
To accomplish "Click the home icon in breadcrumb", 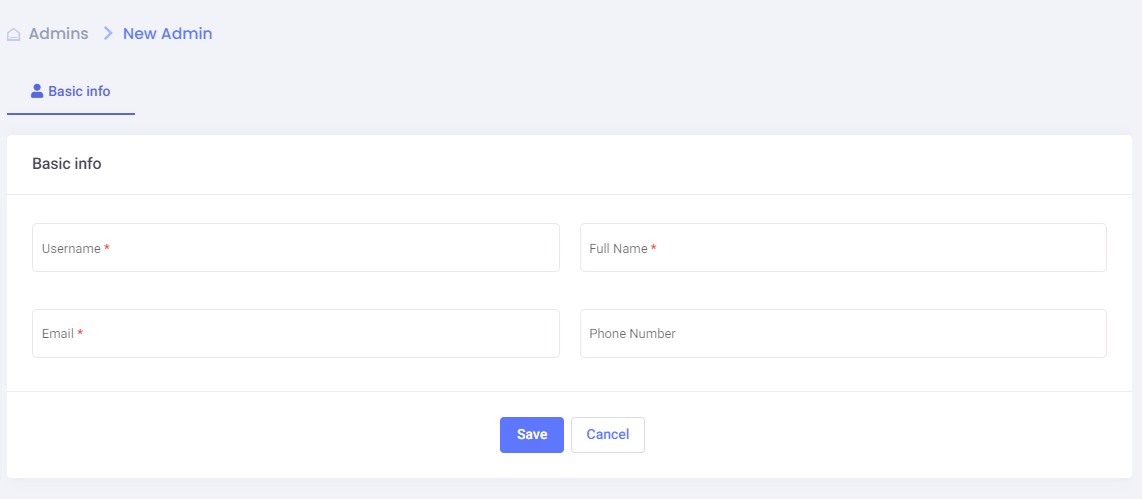I will tap(14, 34).
